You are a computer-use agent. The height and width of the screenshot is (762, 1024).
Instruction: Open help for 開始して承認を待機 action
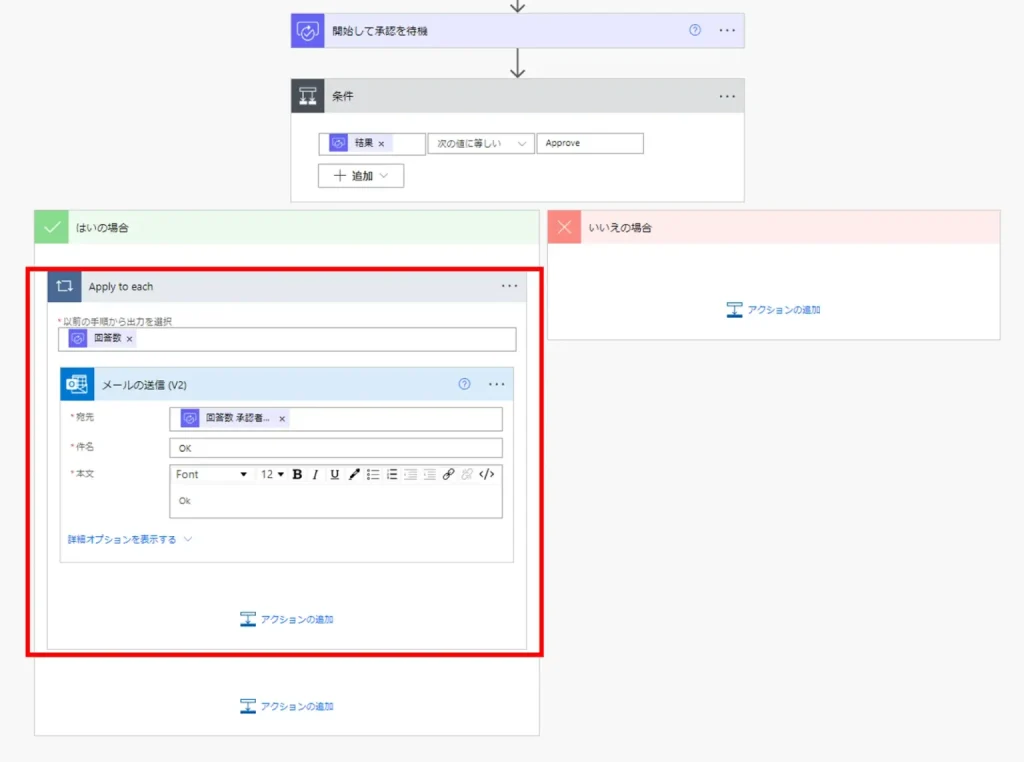pos(695,30)
